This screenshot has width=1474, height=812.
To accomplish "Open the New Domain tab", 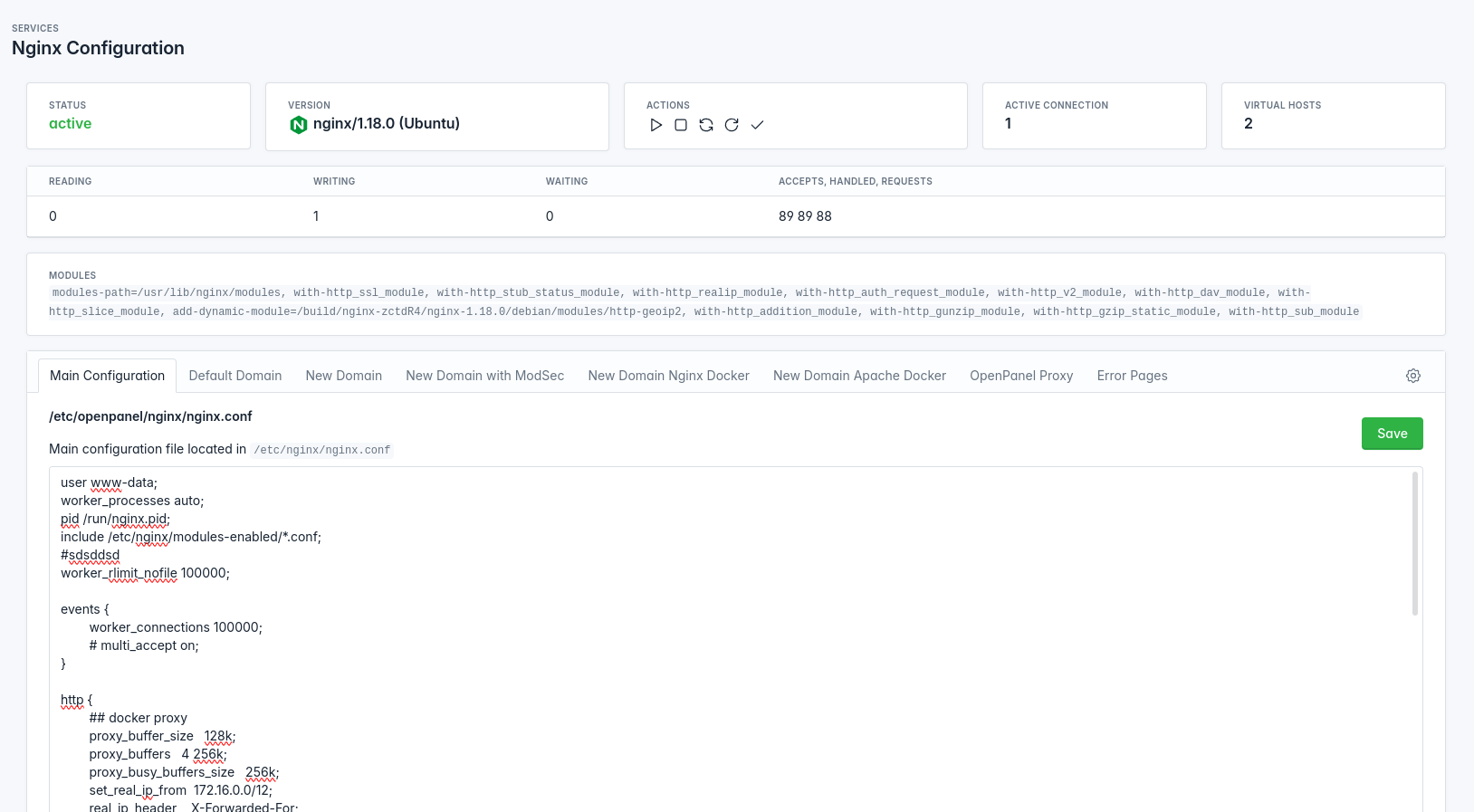I will [343, 376].
